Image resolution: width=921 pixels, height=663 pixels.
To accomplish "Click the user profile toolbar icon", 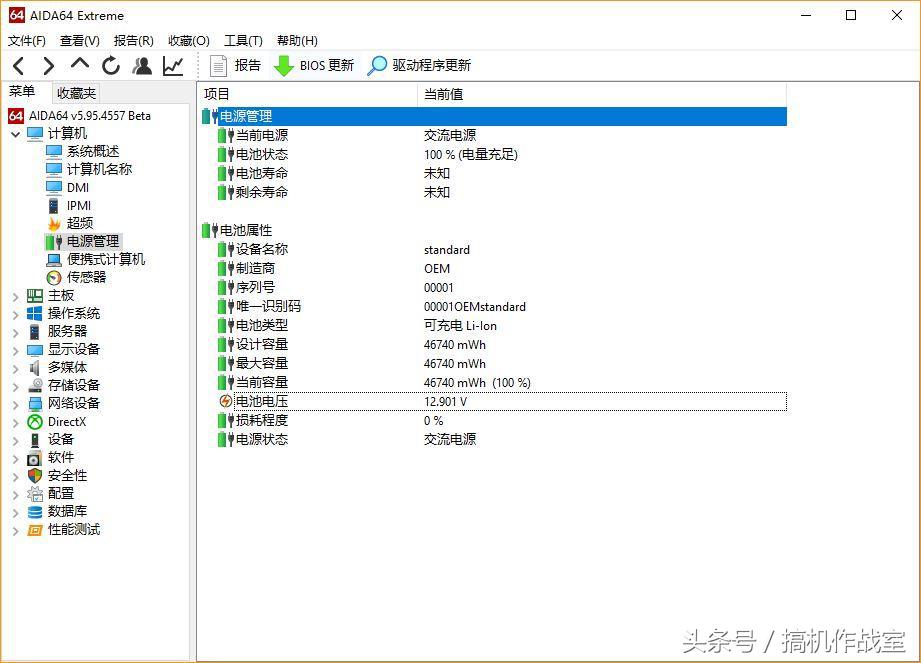I will (141, 64).
